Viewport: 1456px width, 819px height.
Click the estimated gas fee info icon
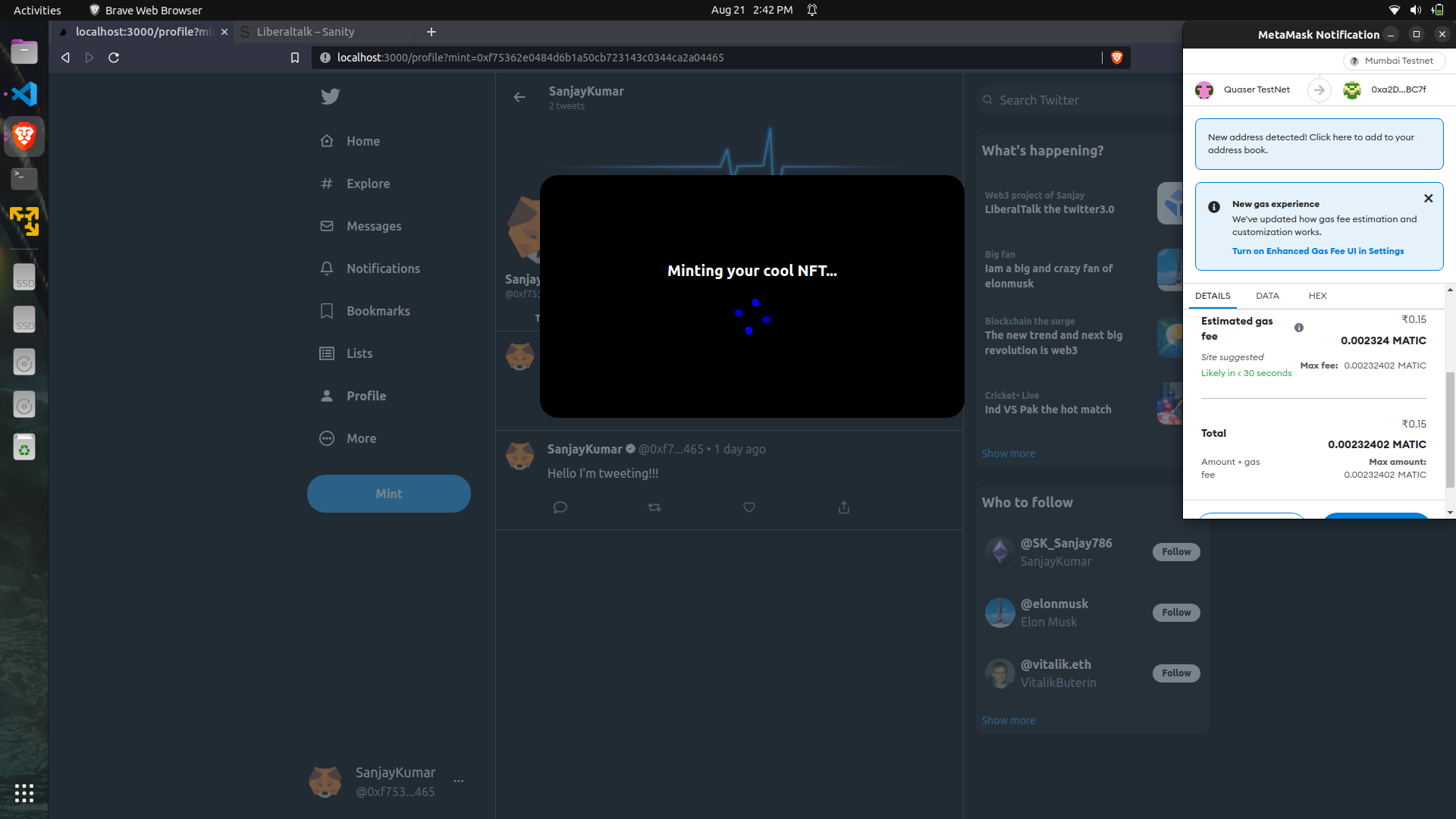click(x=1299, y=328)
